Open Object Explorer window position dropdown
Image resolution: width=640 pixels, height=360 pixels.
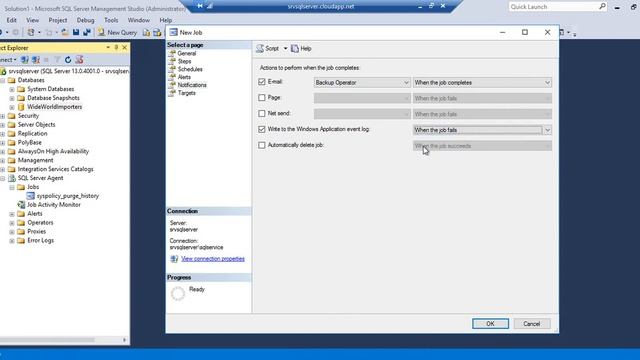click(x=108, y=48)
